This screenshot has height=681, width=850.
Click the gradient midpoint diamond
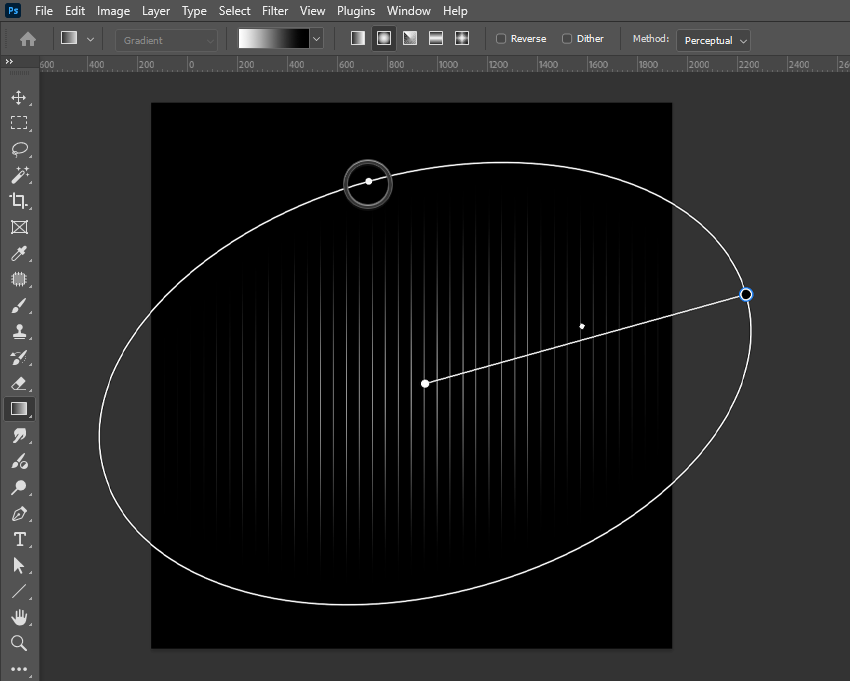coord(582,326)
